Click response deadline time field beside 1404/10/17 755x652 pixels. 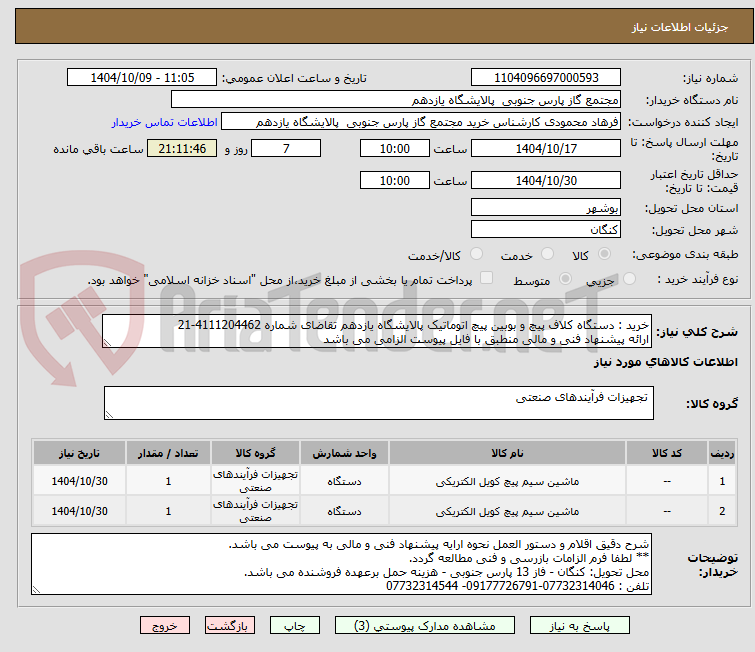(x=394, y=148)
